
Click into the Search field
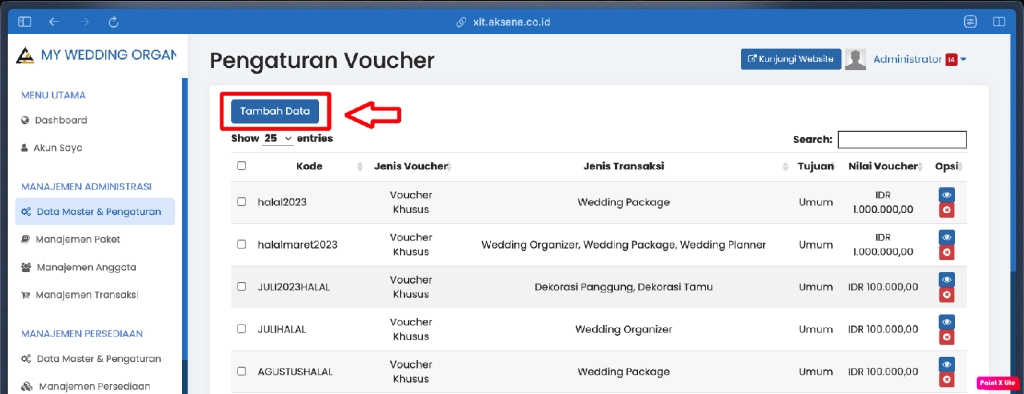pos(902,140)
